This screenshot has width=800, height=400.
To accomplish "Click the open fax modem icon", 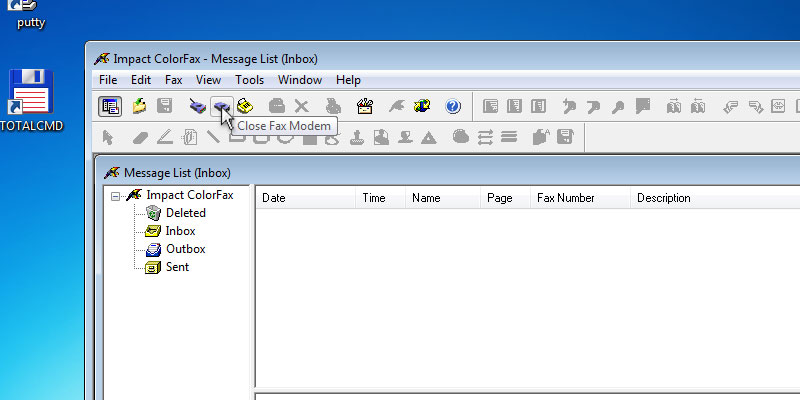I will pos(198,106).
